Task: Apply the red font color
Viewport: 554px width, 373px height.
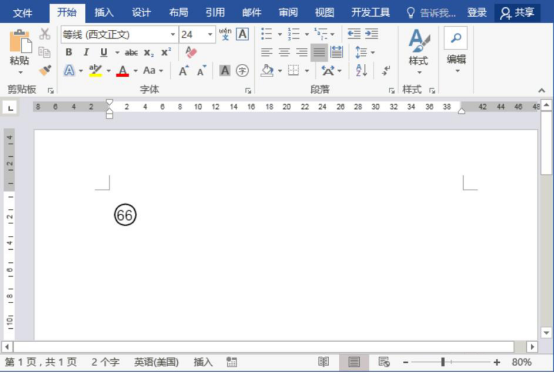Action: 122,71
